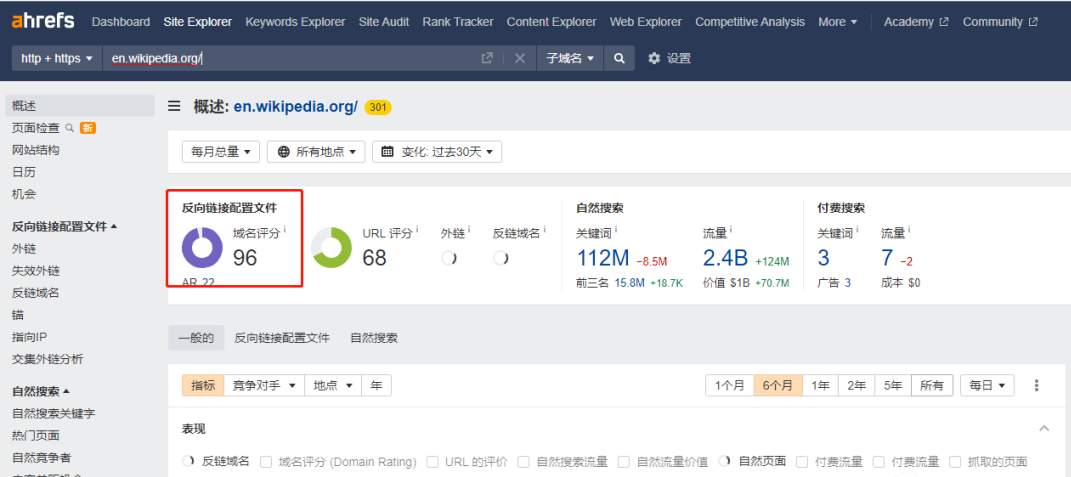The height and width of the screenshot is (477, 1071).
Task: Open the More menu dropdown
Action: 838,21
